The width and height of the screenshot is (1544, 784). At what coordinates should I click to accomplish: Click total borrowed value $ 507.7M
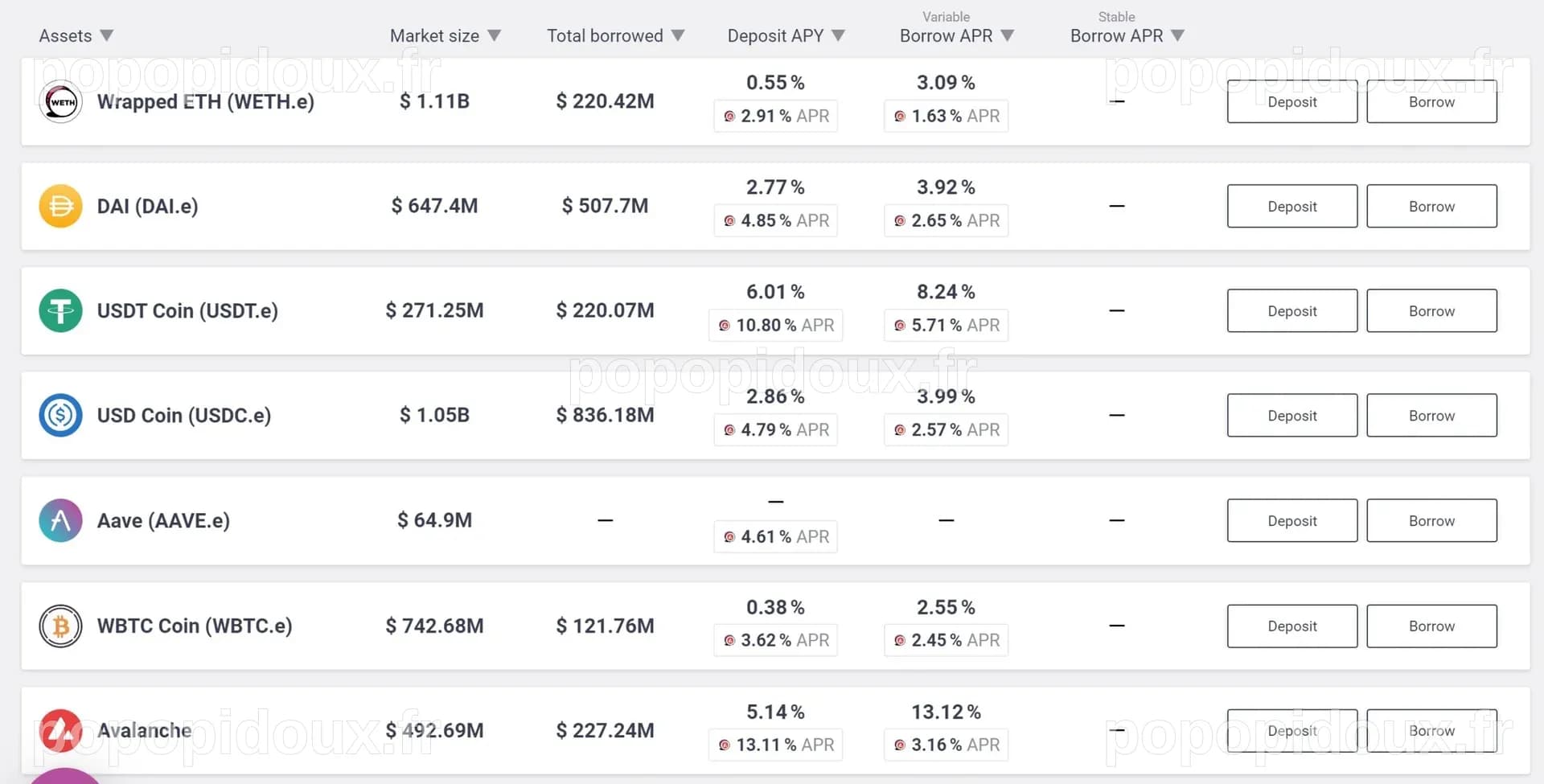[605, 206]
